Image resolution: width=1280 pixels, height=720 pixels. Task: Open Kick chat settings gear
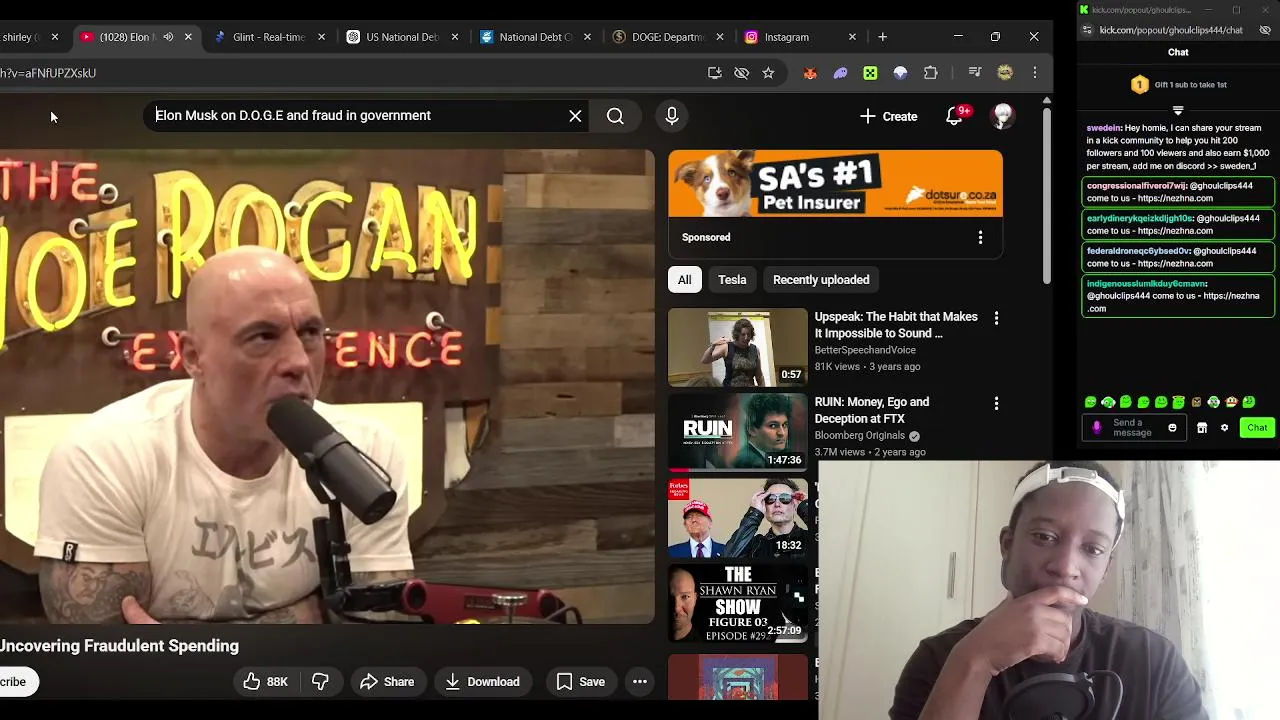pyautogui.click(x=1224, y=428)
